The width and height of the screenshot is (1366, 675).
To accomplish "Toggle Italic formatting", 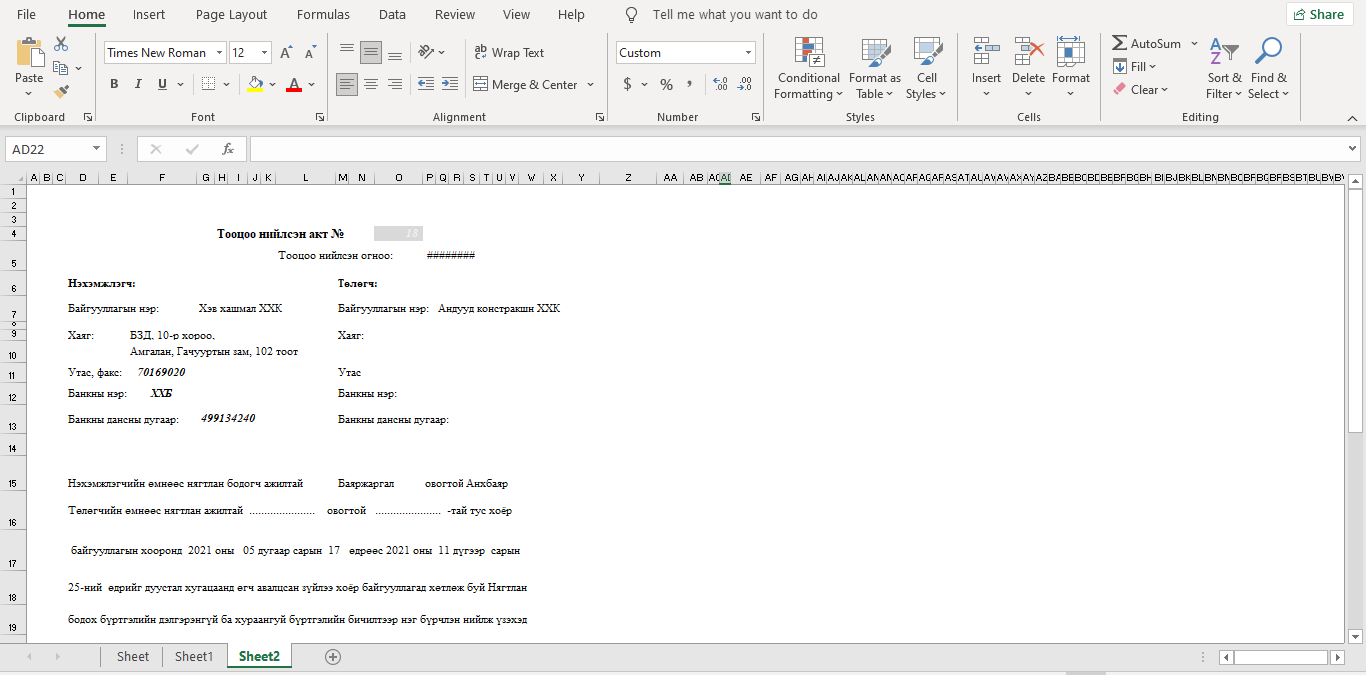I will (138, 84).
